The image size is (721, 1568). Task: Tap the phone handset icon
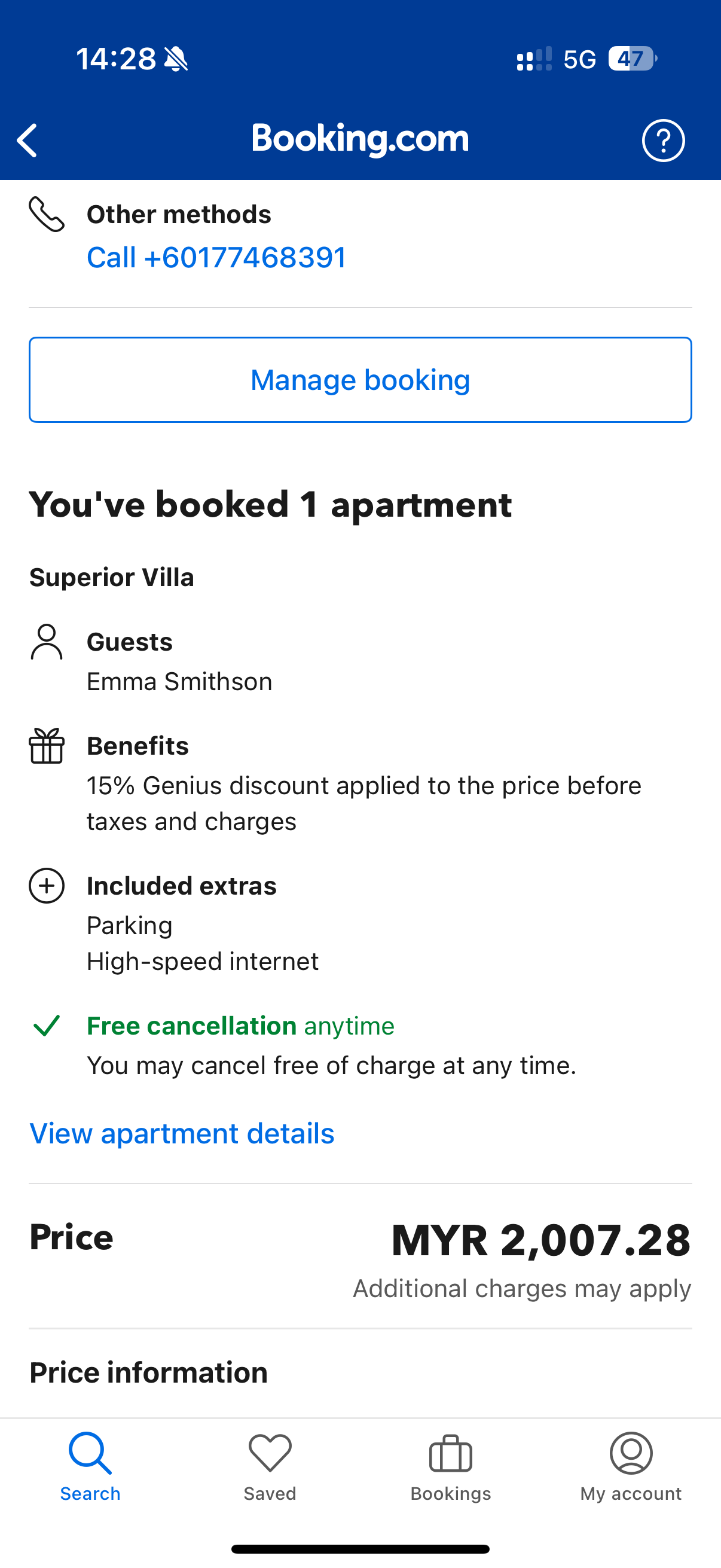[x=46, y=214]
